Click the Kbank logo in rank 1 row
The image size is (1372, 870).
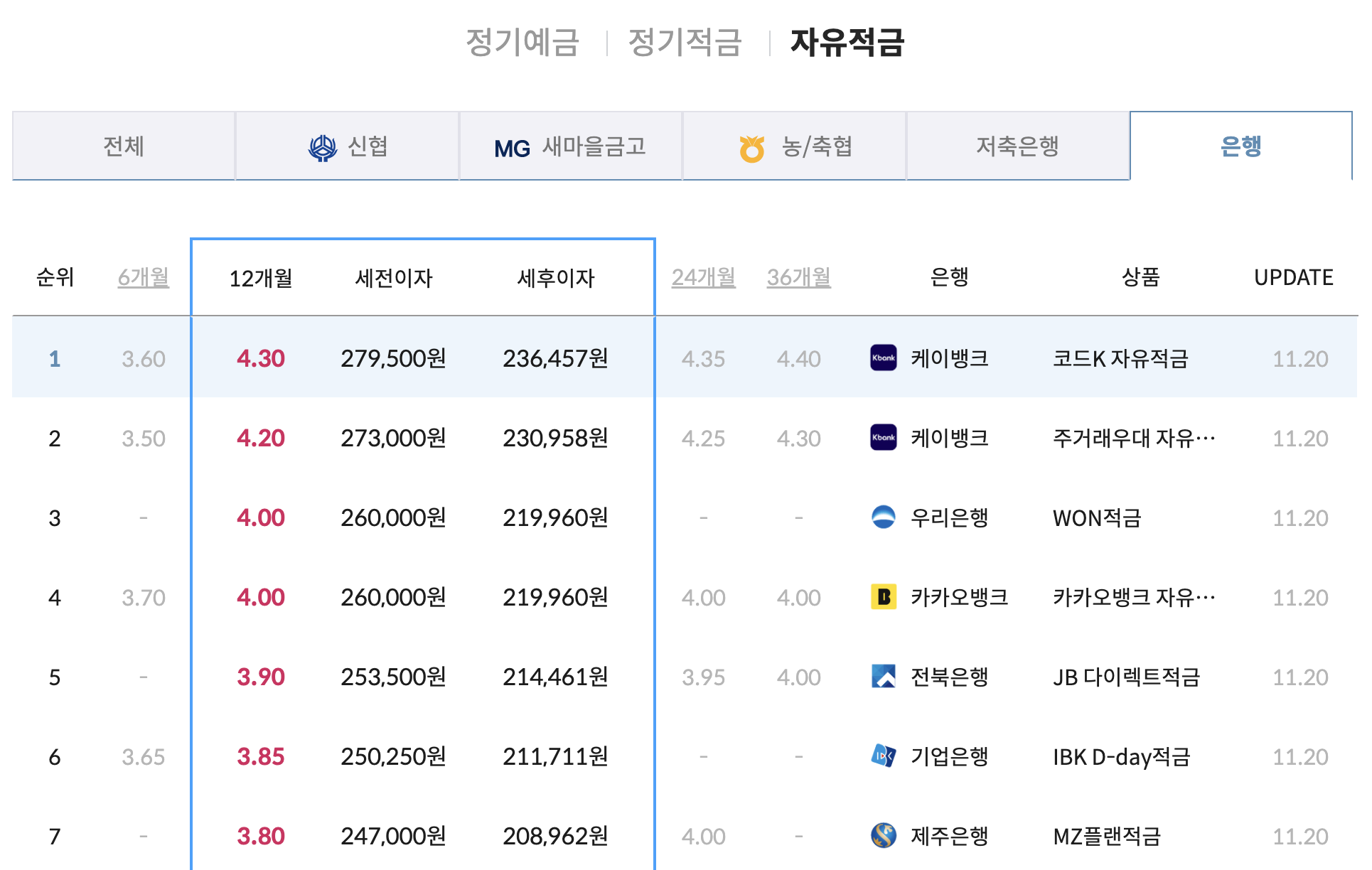click(x=883, y=358)
